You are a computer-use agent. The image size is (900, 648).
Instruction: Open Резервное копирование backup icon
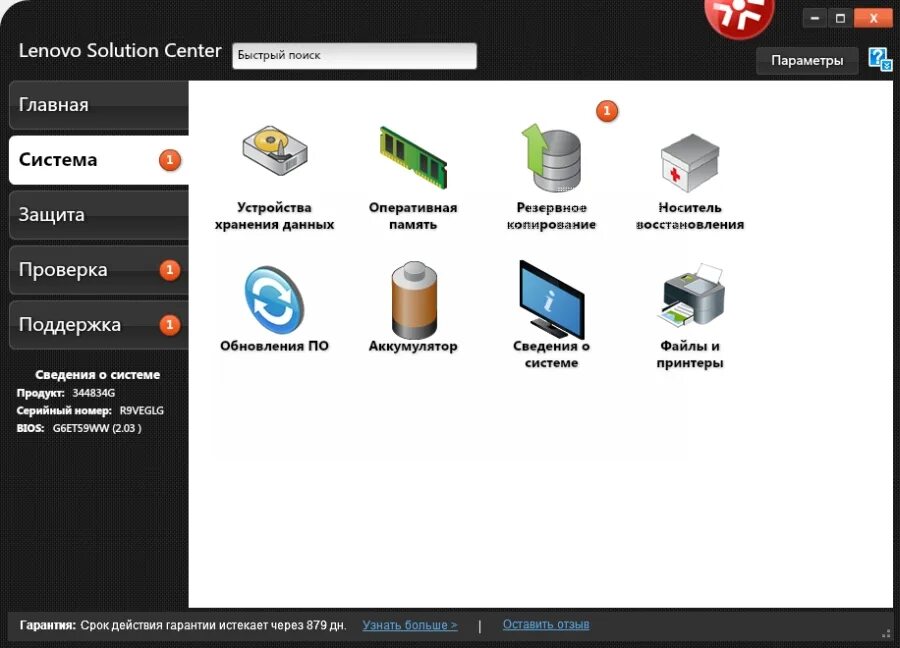point(551,157)
